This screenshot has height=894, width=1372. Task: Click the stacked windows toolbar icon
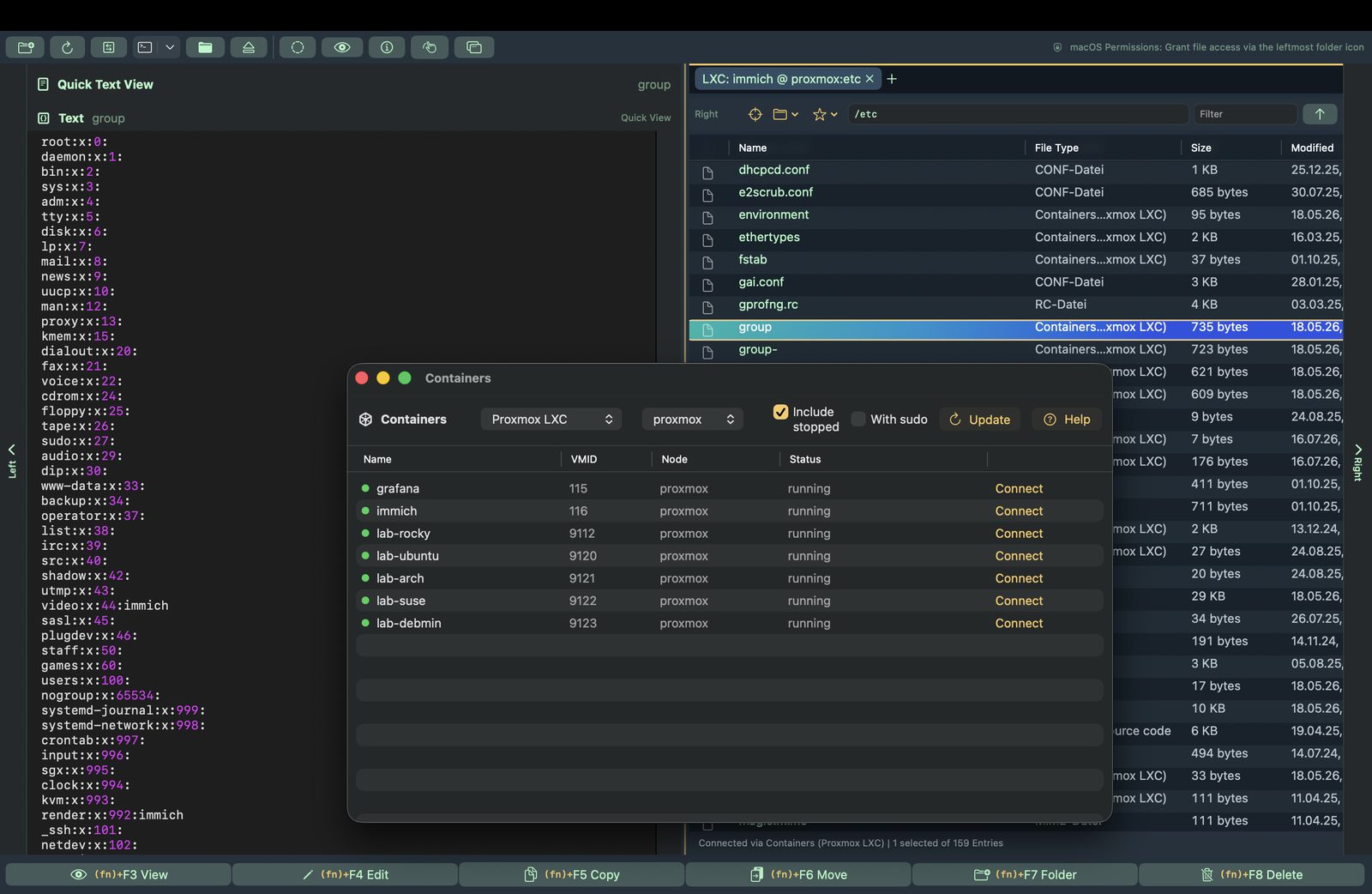click(474, 47)
